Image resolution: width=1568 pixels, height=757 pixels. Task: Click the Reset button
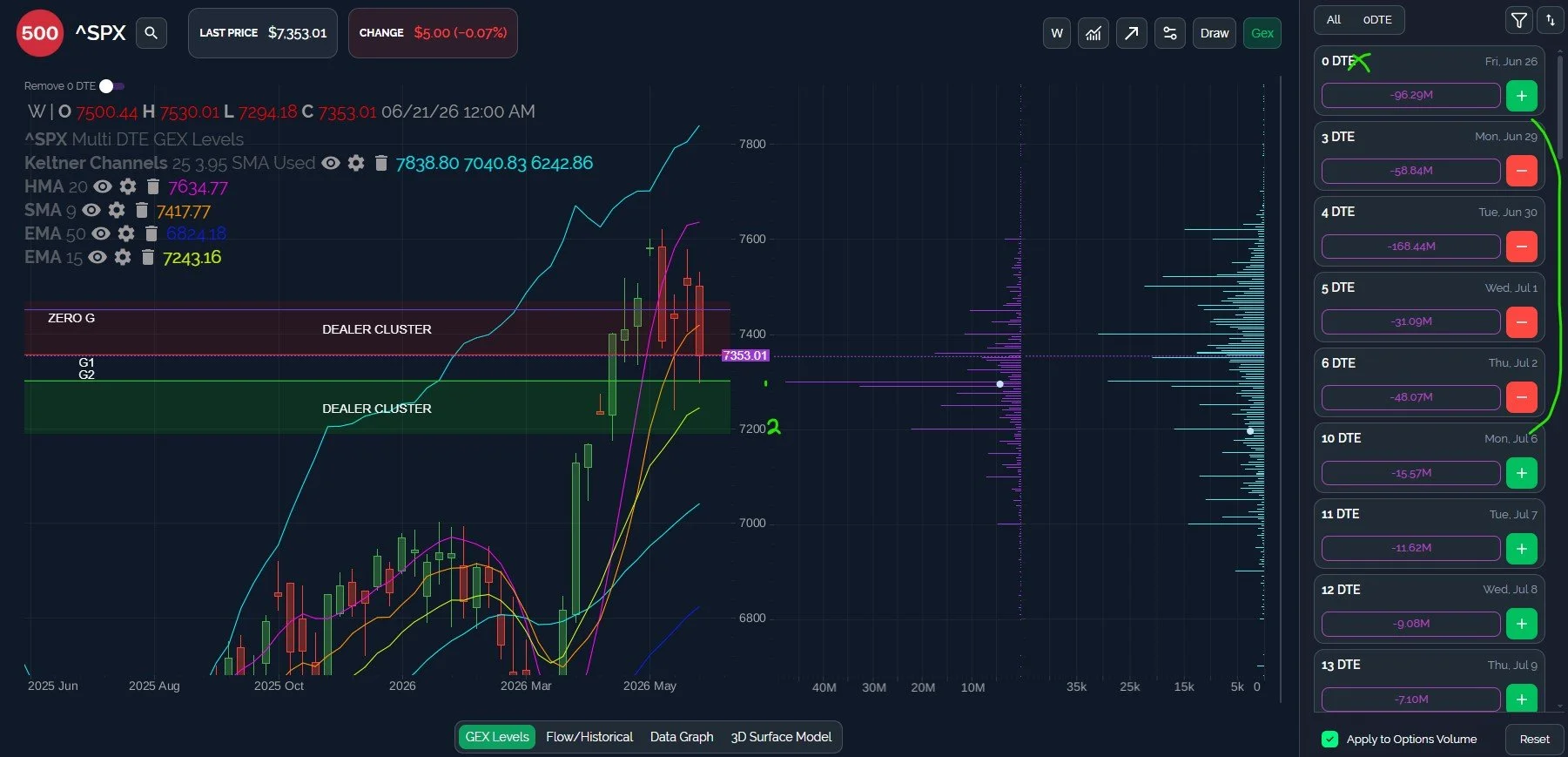(x=1534, y=739)
